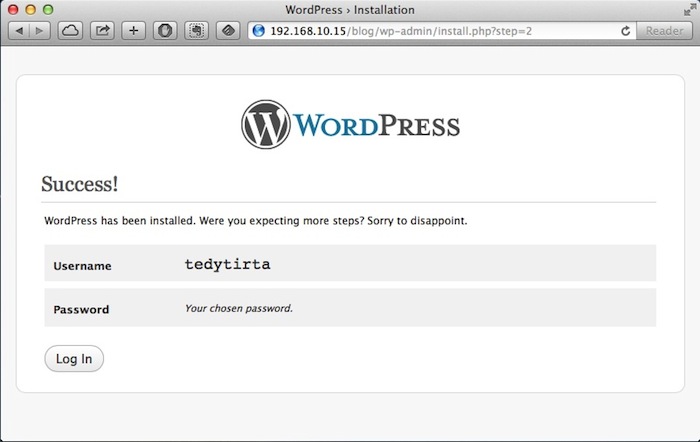
Task: Click the octagon stop-shaped extension icon
Action: (x=165, y=31)
